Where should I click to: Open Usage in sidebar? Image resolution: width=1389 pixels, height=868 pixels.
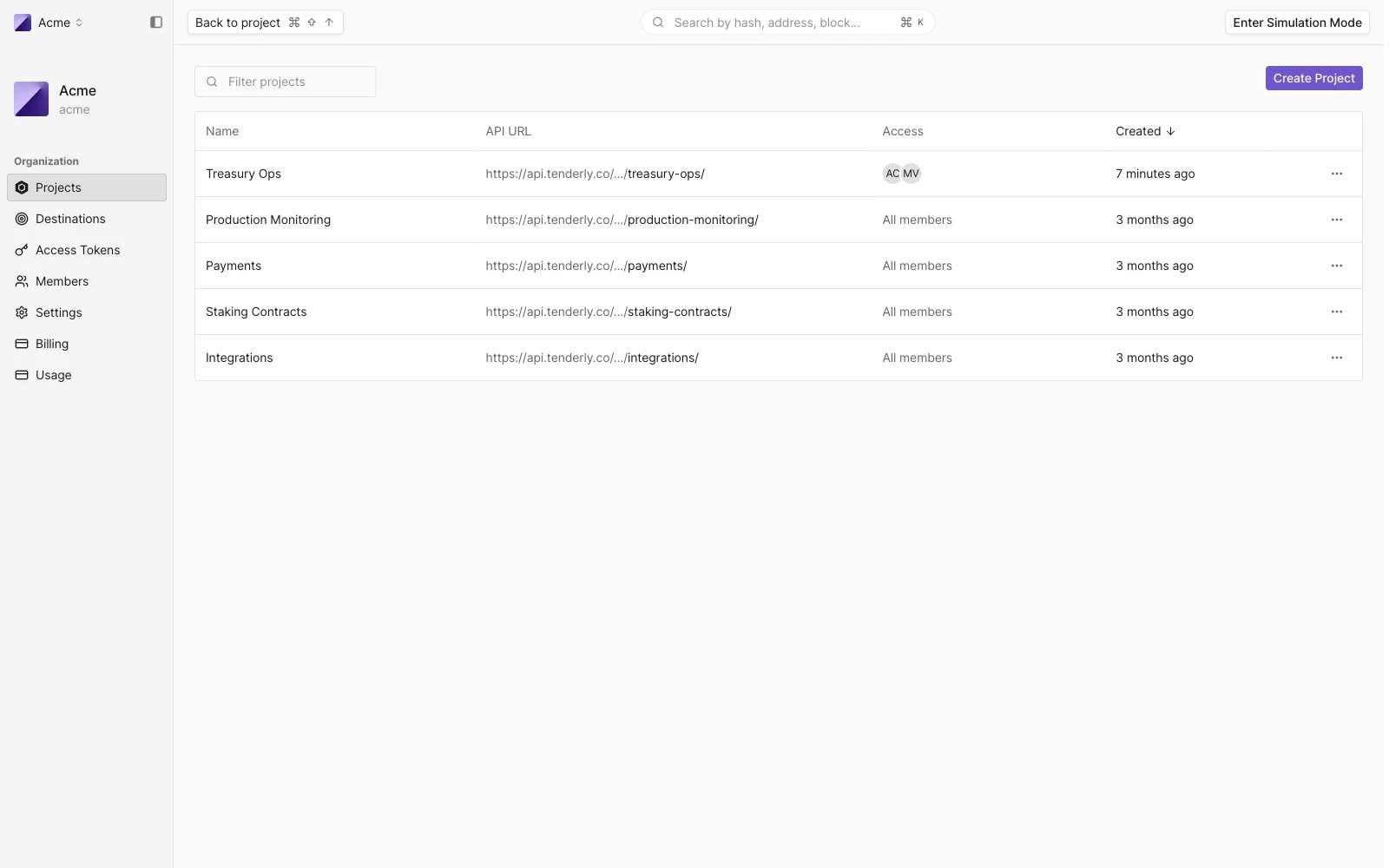click(x=87, y=375)
